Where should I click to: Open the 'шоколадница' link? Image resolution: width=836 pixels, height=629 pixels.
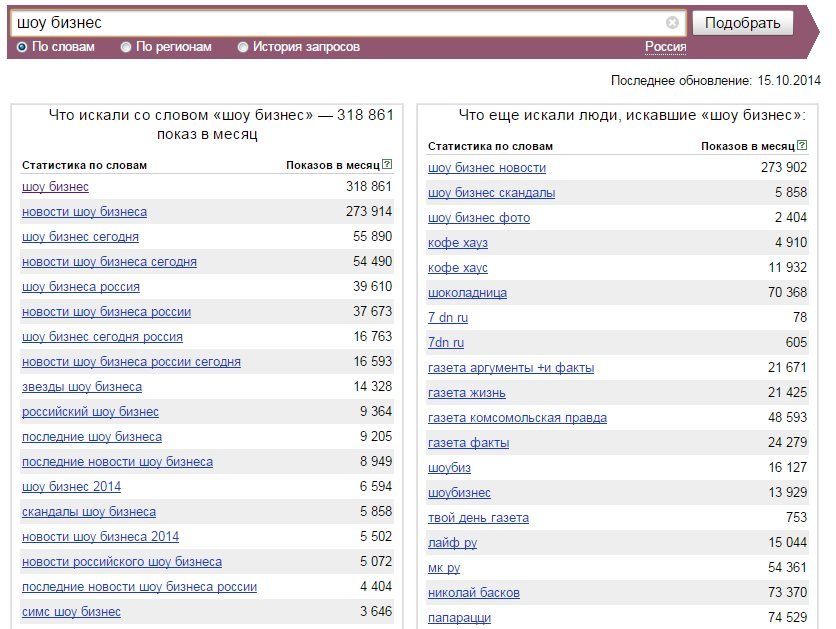click(468, 293)
